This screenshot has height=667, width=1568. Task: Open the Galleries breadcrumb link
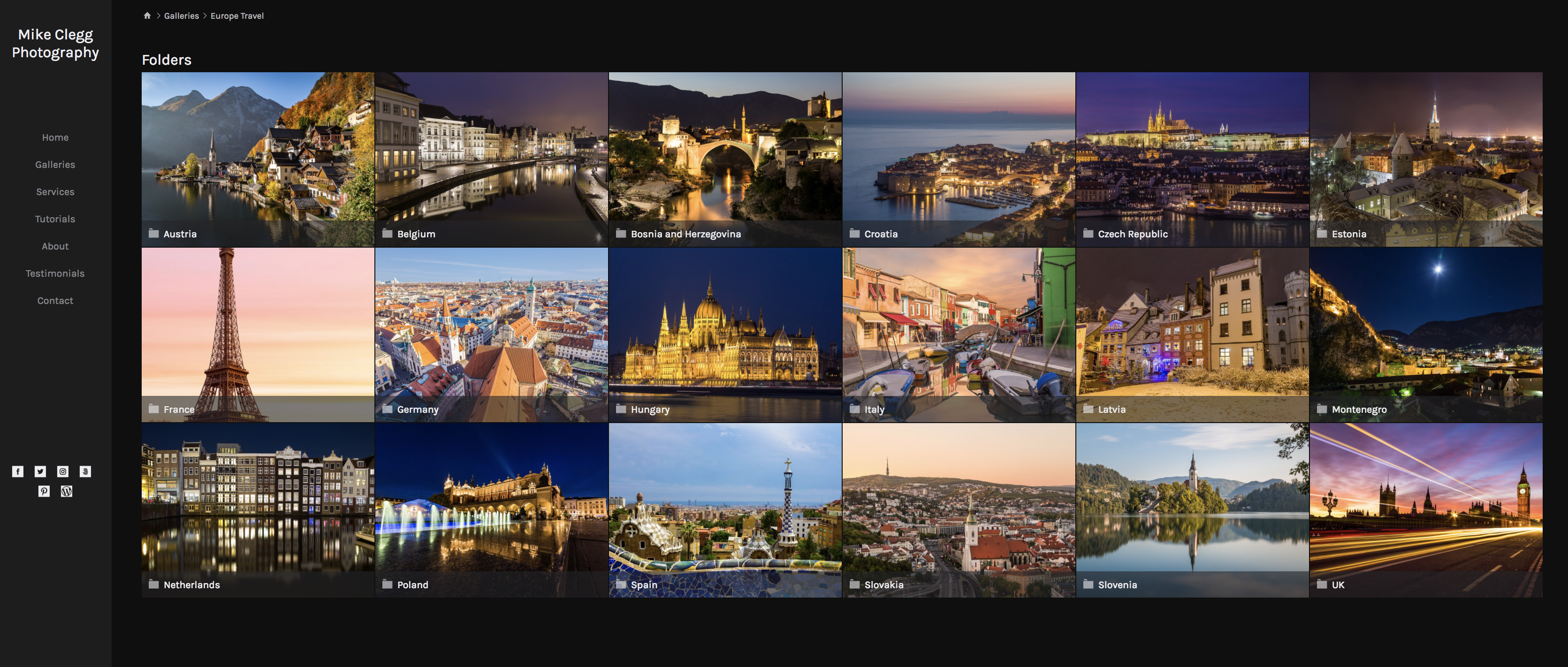pos(181,16)
